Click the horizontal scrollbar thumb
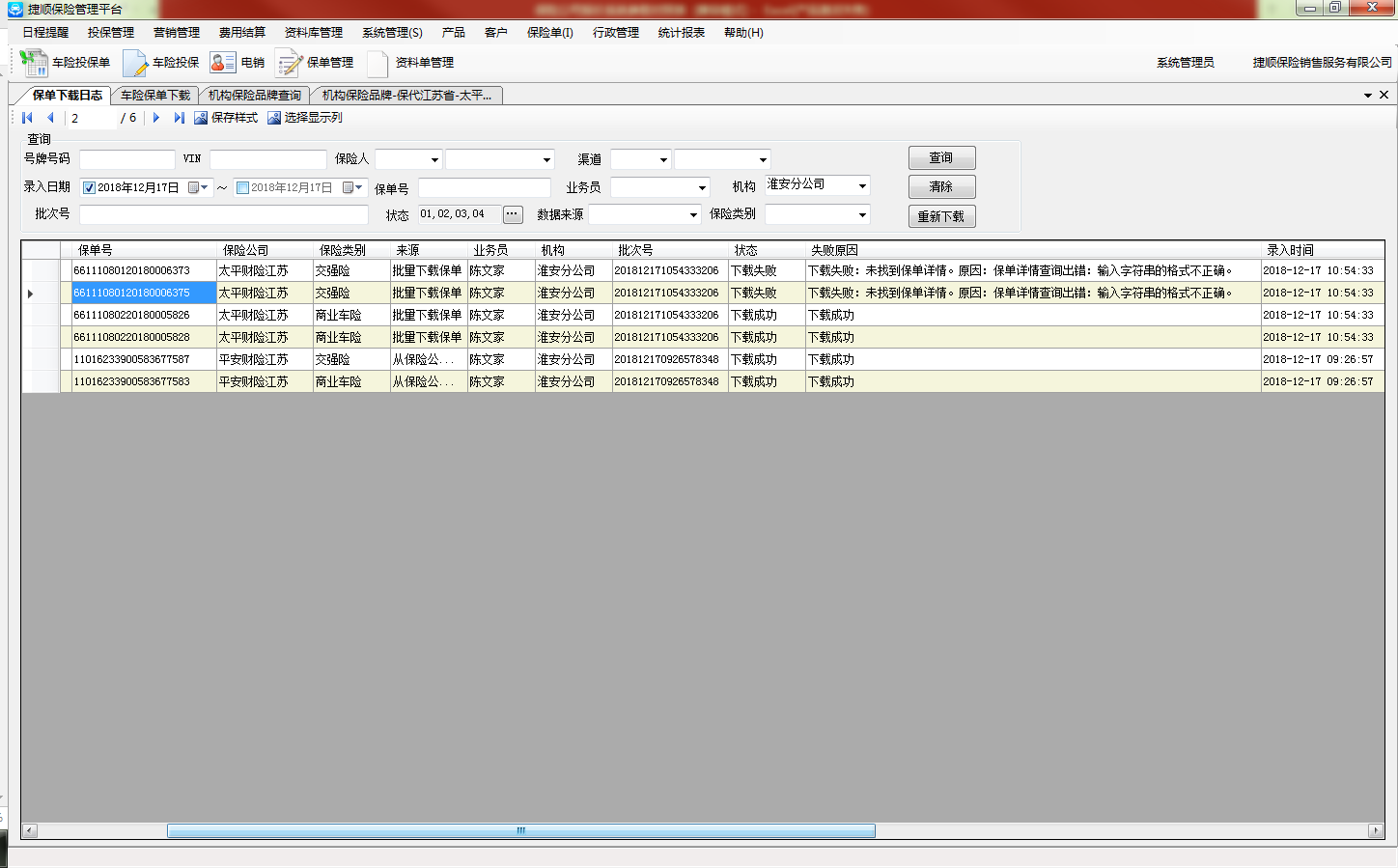1398x868 pixels. (521, 830)
